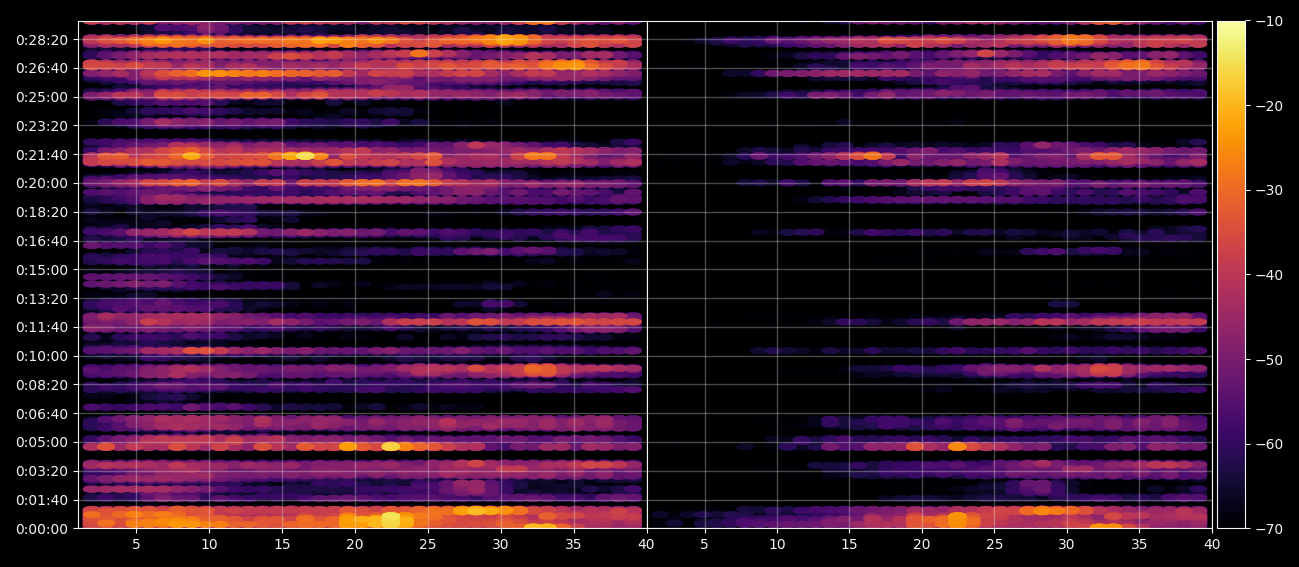Click x-axis label 35 of right heatmap

[x=1140, y=545]
